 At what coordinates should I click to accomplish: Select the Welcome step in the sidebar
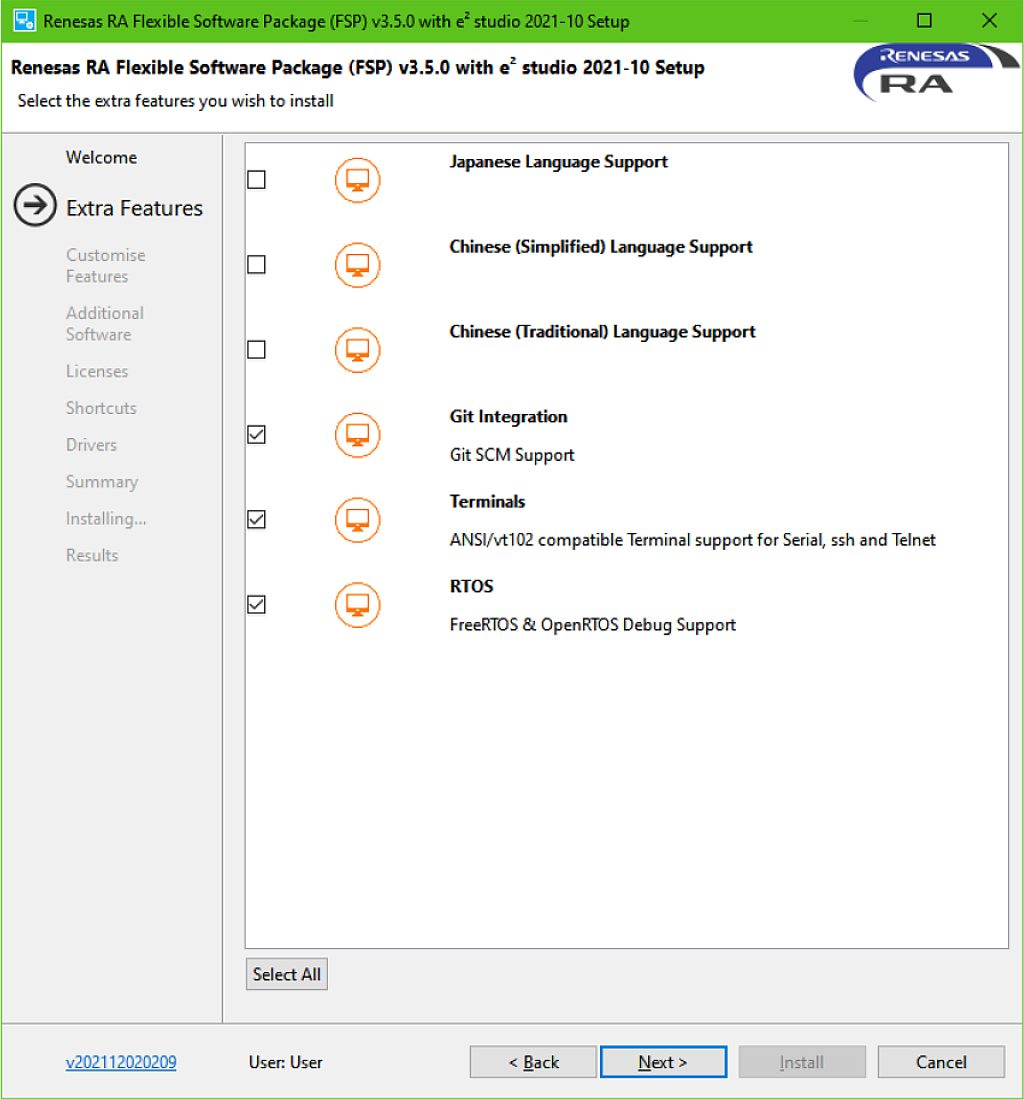coord(101,157)
